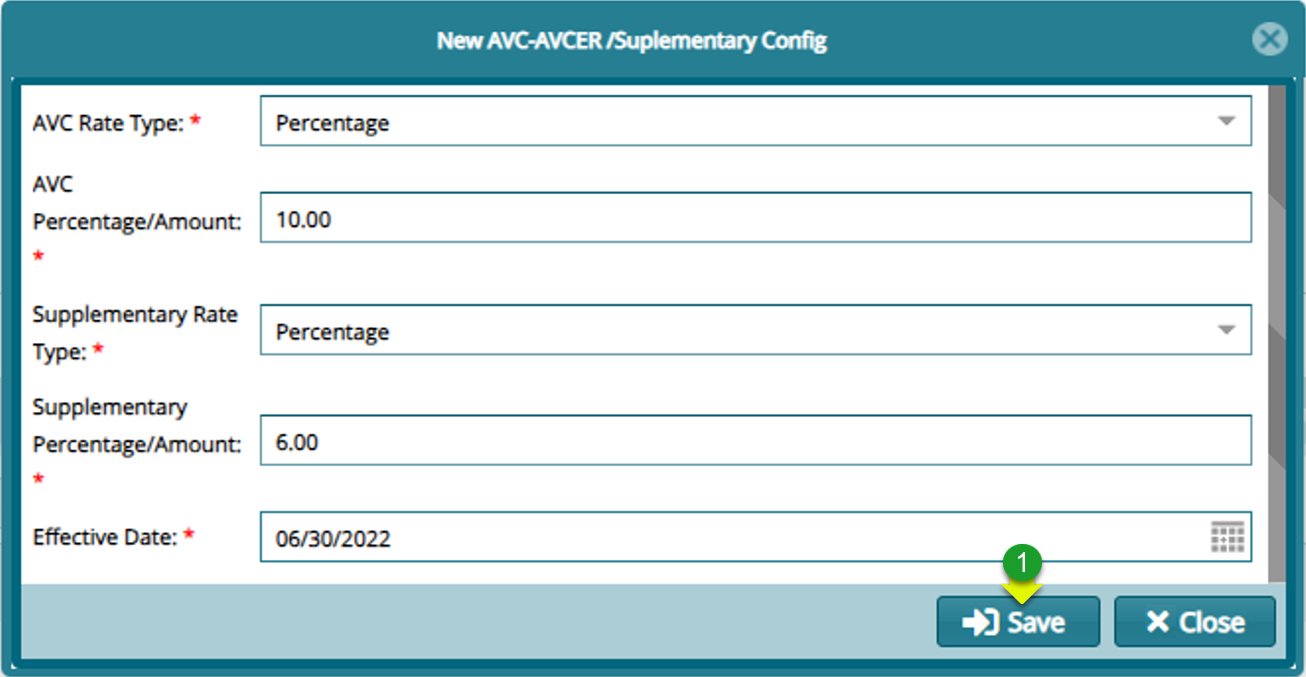Click the Supplementary Rate Type chevron
The image size is (1306, 677).
(x=1226, y=330)
